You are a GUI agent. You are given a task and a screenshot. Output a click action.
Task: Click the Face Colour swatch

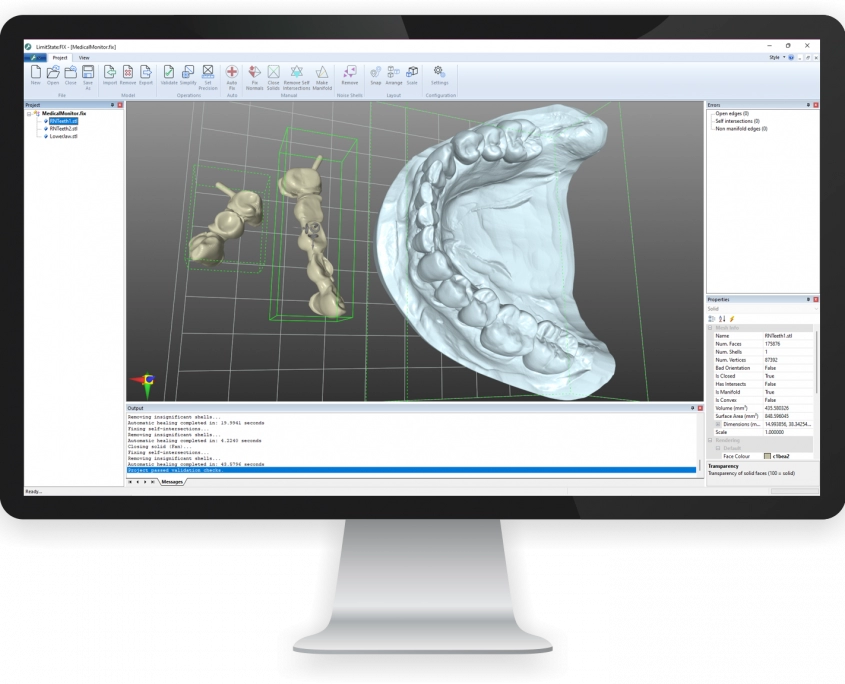tap(768, 456)
